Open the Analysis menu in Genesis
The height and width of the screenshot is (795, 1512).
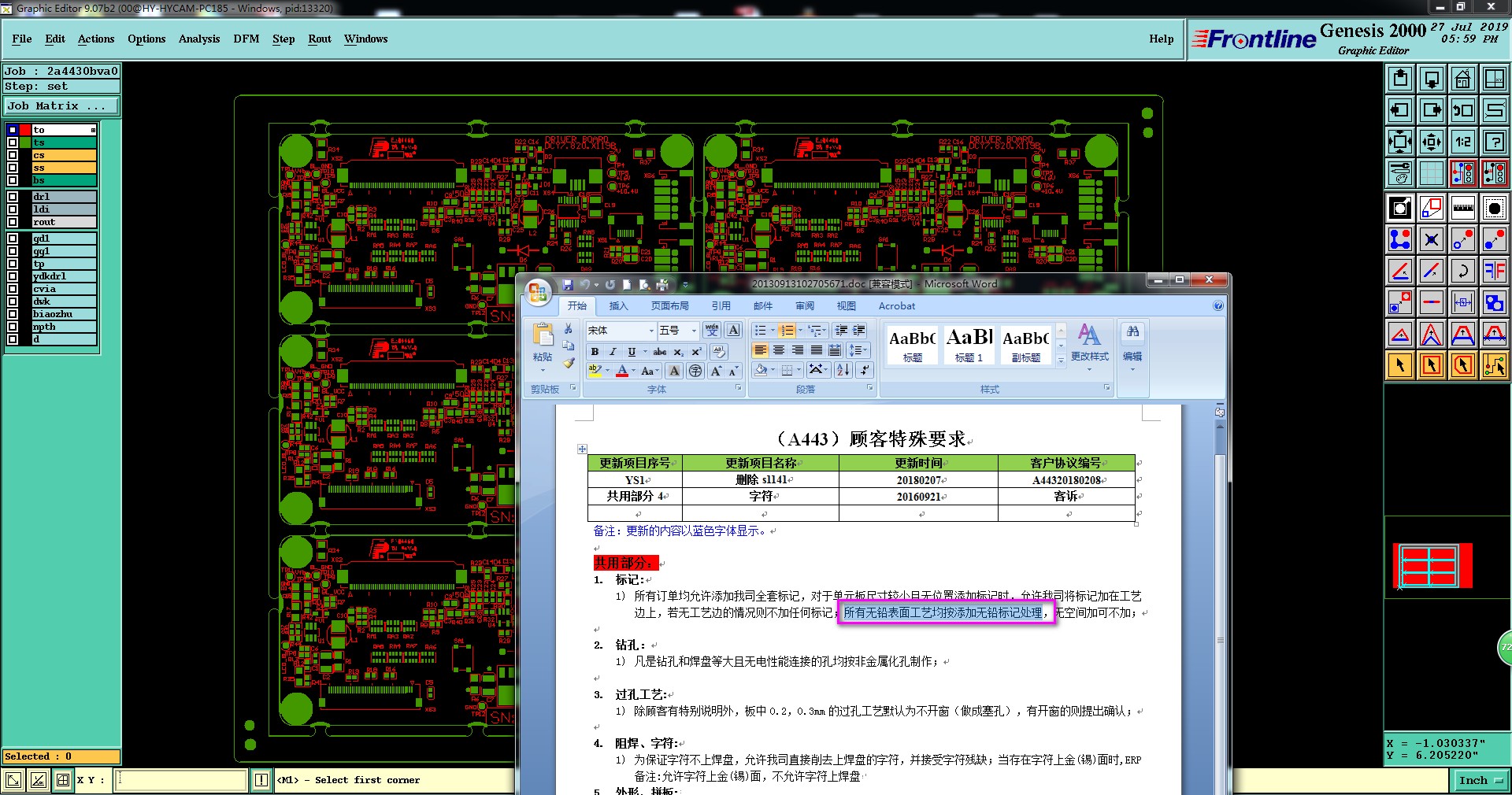(199, 39)
